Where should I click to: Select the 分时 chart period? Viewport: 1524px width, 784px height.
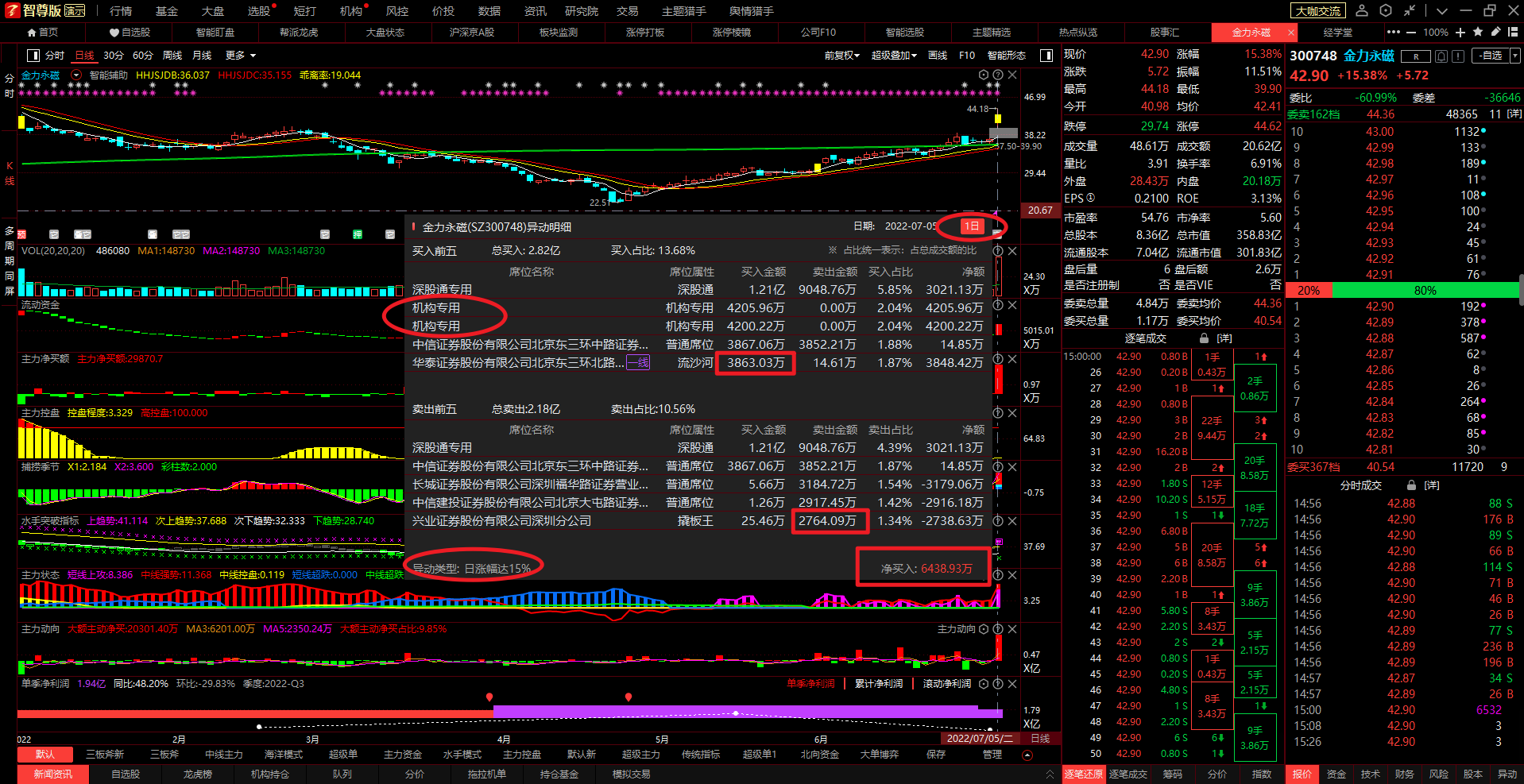55,56
